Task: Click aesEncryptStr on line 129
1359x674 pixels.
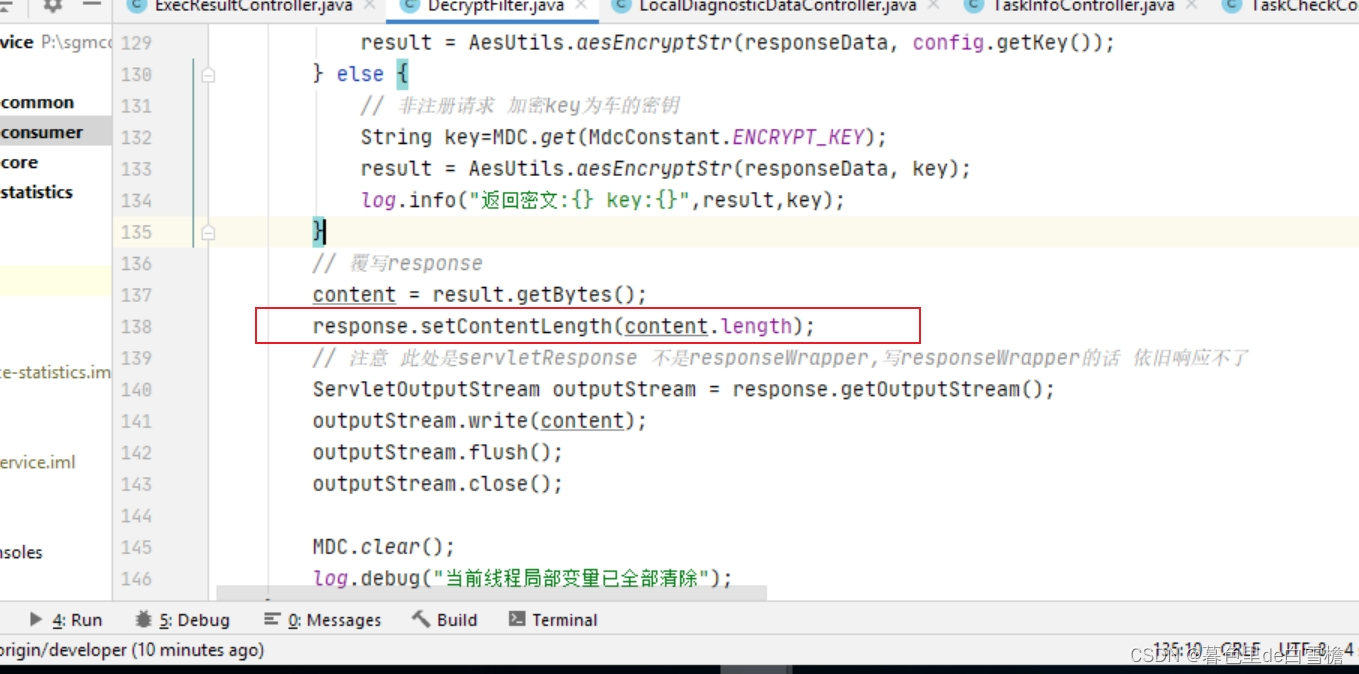Action: (655, 43)
